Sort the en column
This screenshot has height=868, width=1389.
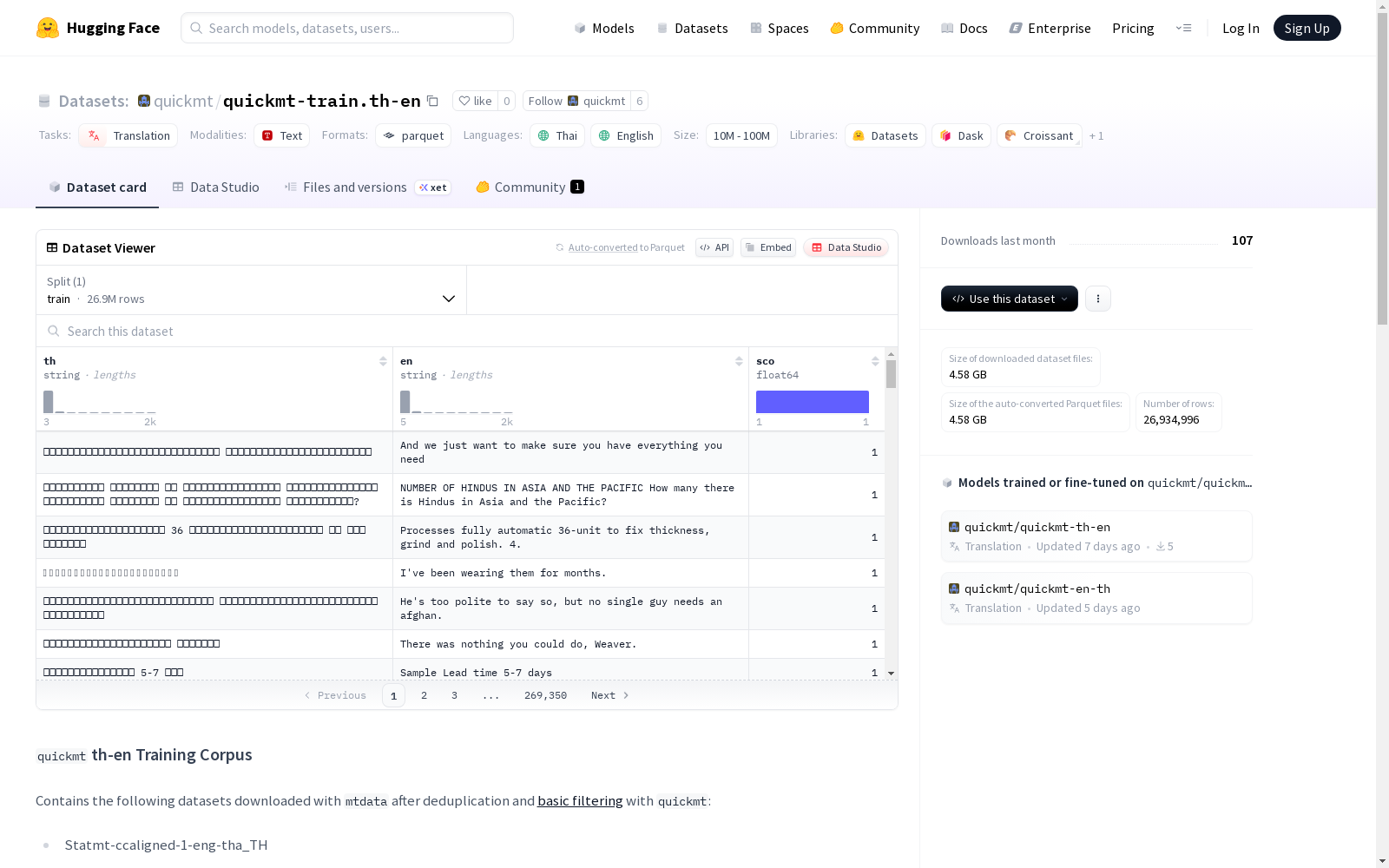[x=739, y=361]
